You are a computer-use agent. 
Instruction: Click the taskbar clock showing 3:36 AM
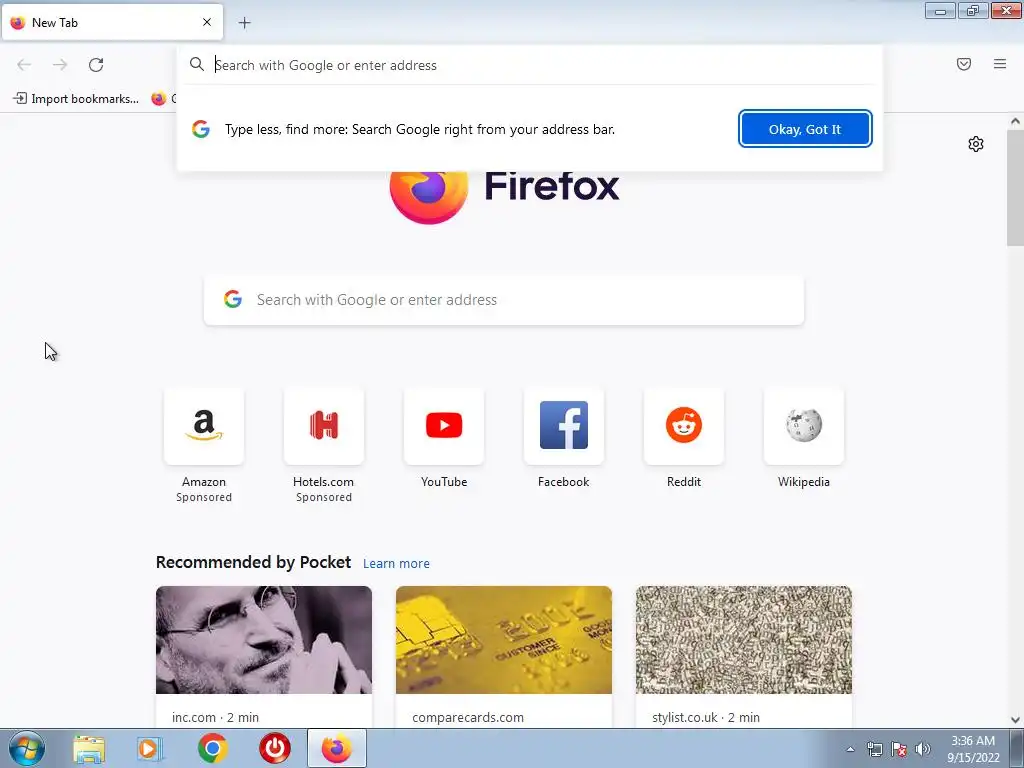[973, 749]
